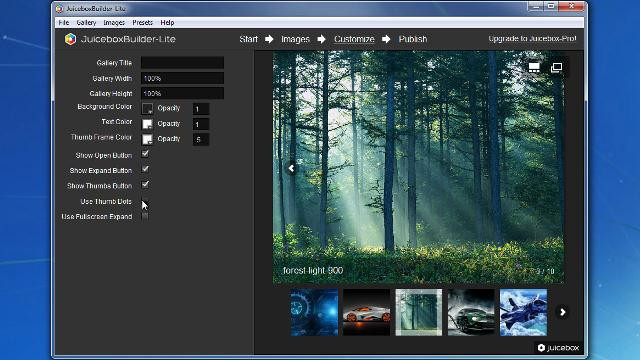Click the arrow after Customize step

(386, 39)
